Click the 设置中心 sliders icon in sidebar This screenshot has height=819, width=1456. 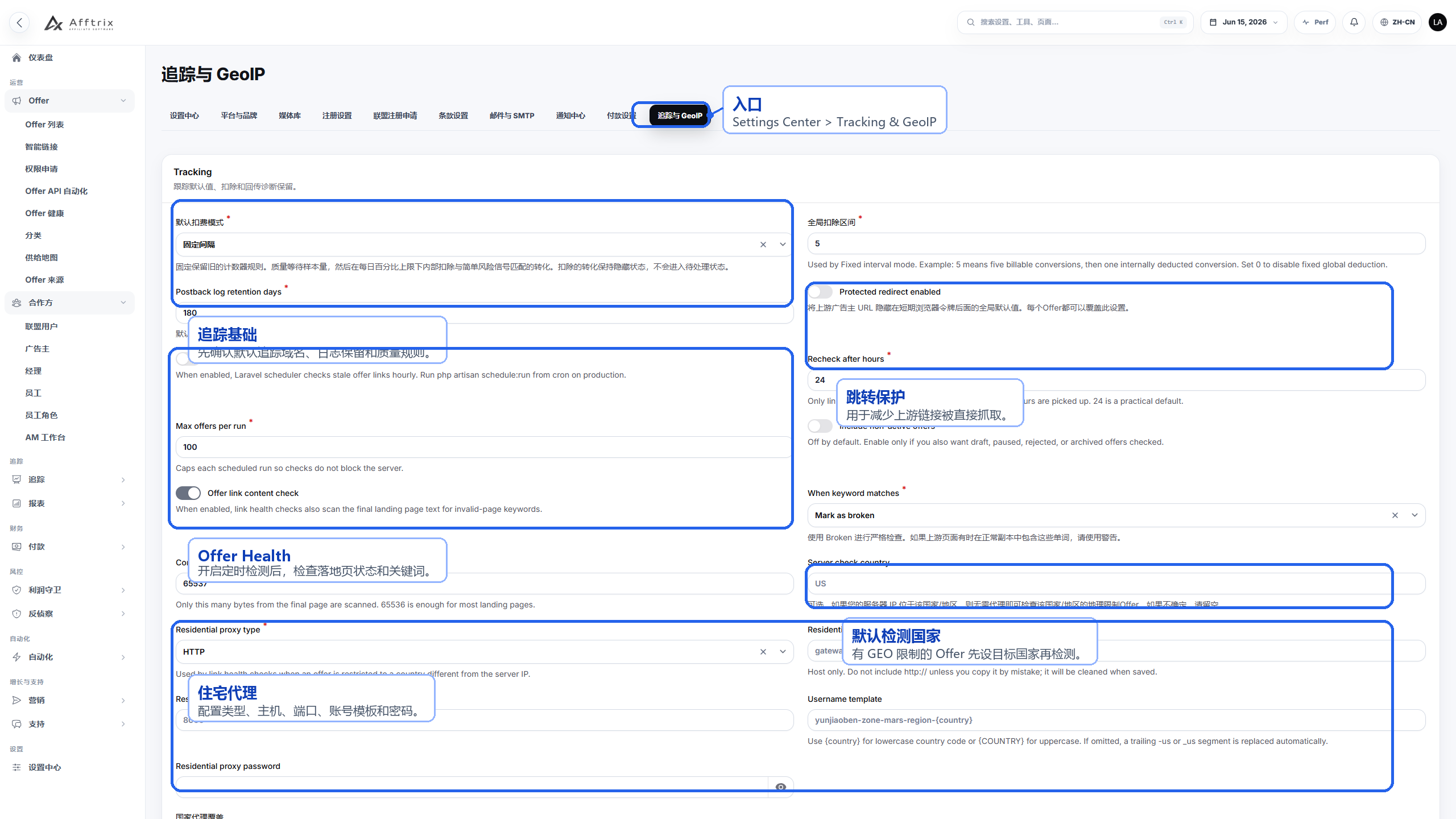pyautogui.click(x=16, y=767)
